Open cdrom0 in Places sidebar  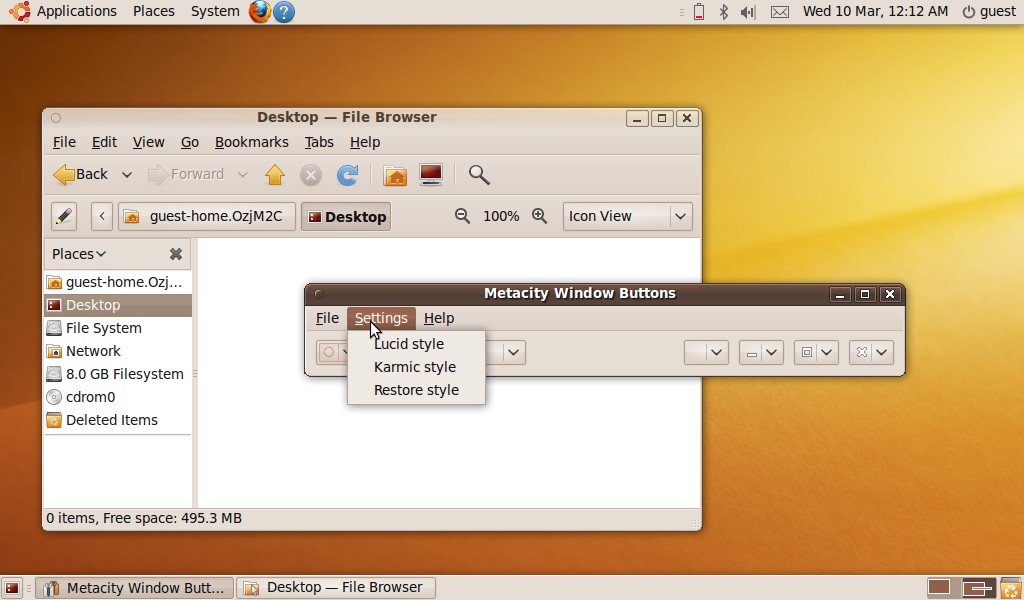pos(118,397)
